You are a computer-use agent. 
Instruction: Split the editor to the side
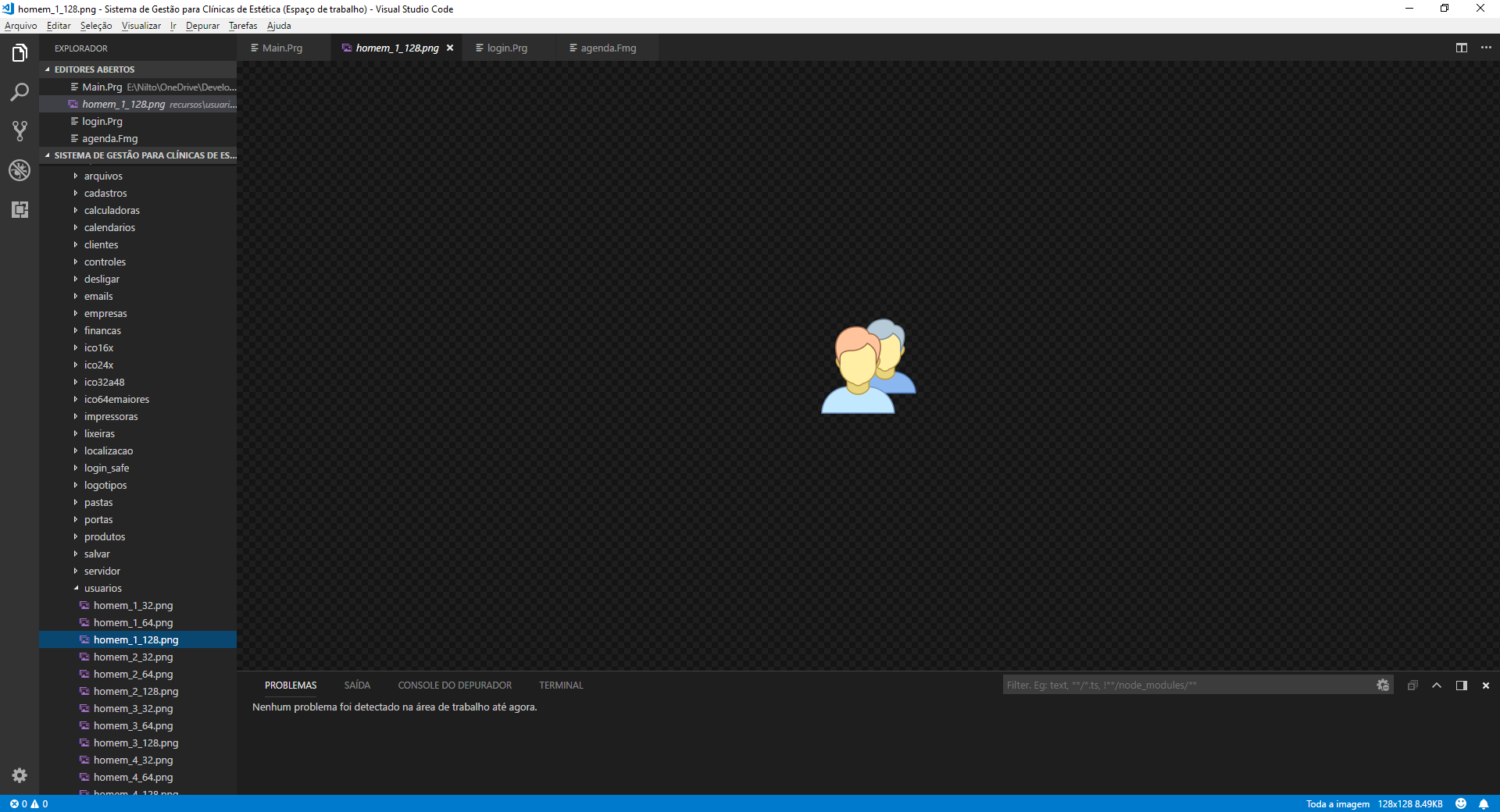[x=1461, y=48]
